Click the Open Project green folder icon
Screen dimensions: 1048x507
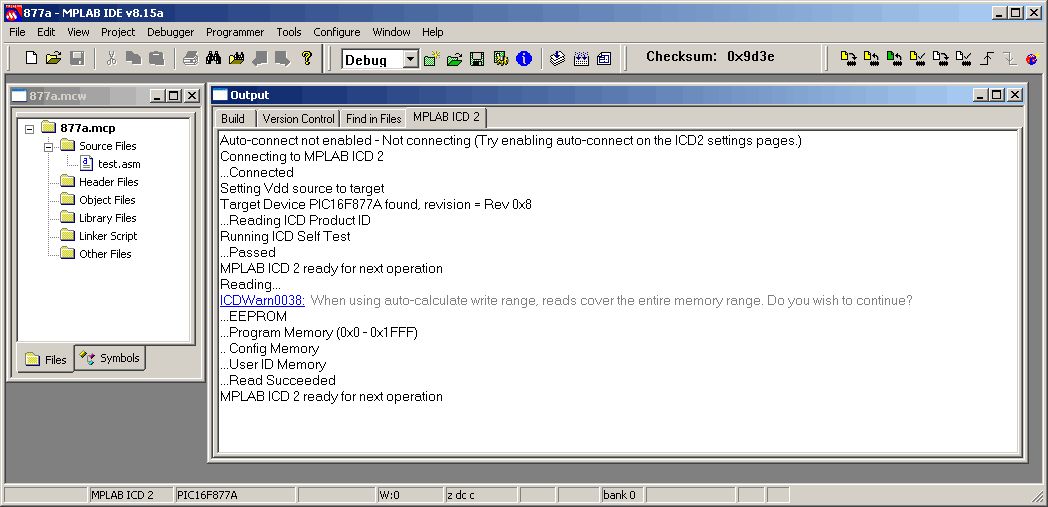coord(454,59)
